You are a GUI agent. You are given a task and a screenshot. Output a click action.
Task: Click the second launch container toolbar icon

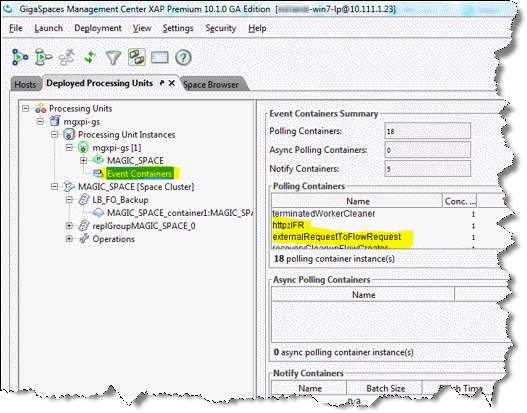[x=43, y=57]
